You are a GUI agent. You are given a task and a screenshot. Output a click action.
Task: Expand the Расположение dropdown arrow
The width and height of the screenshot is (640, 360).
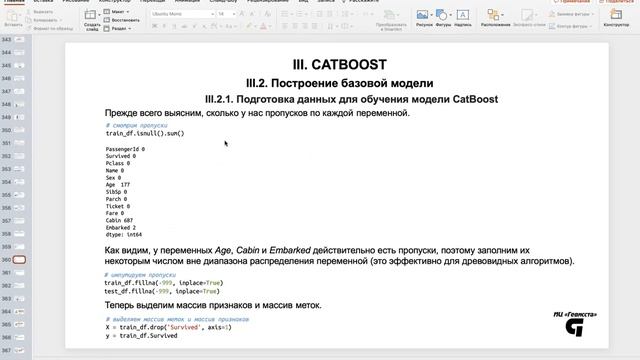[x=502, y=15]
